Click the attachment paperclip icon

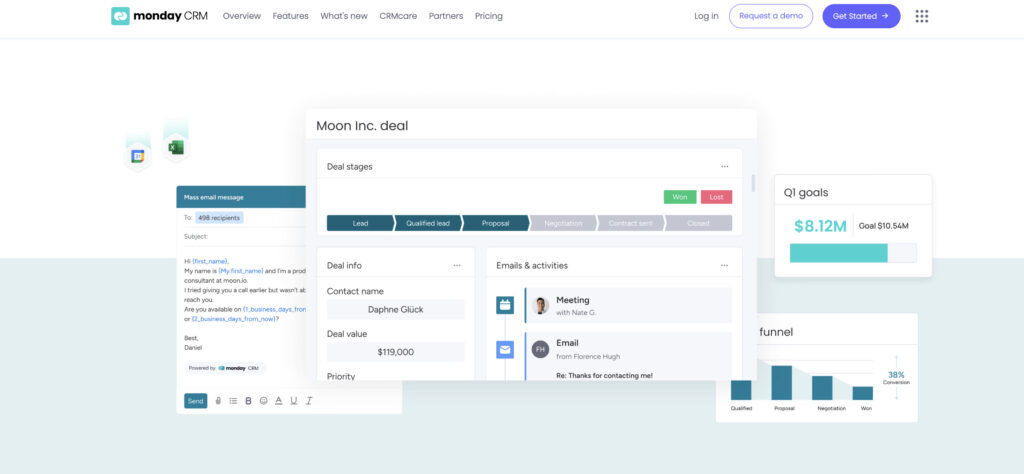(218, 401)
